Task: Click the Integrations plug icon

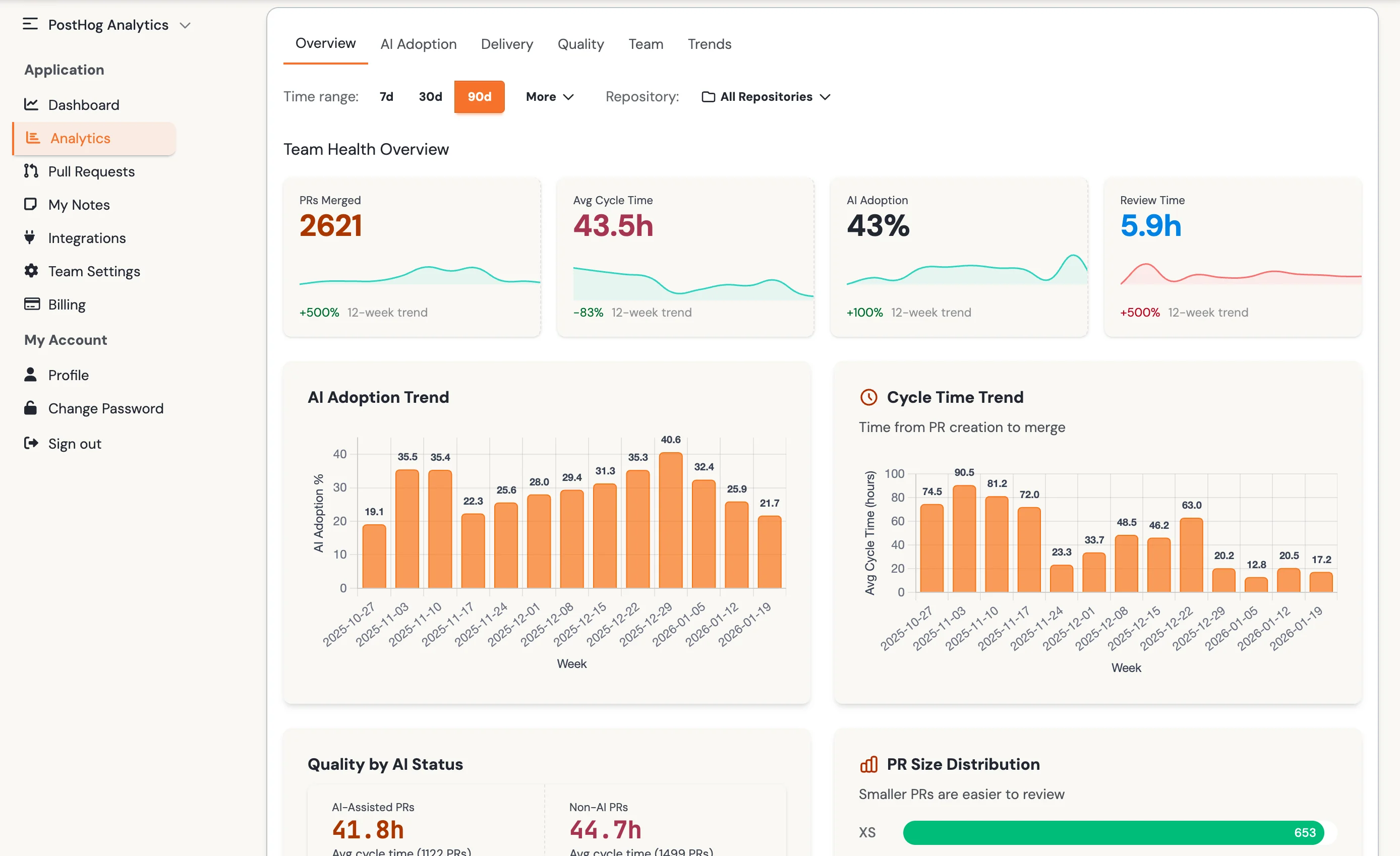Action: [30, 237]
